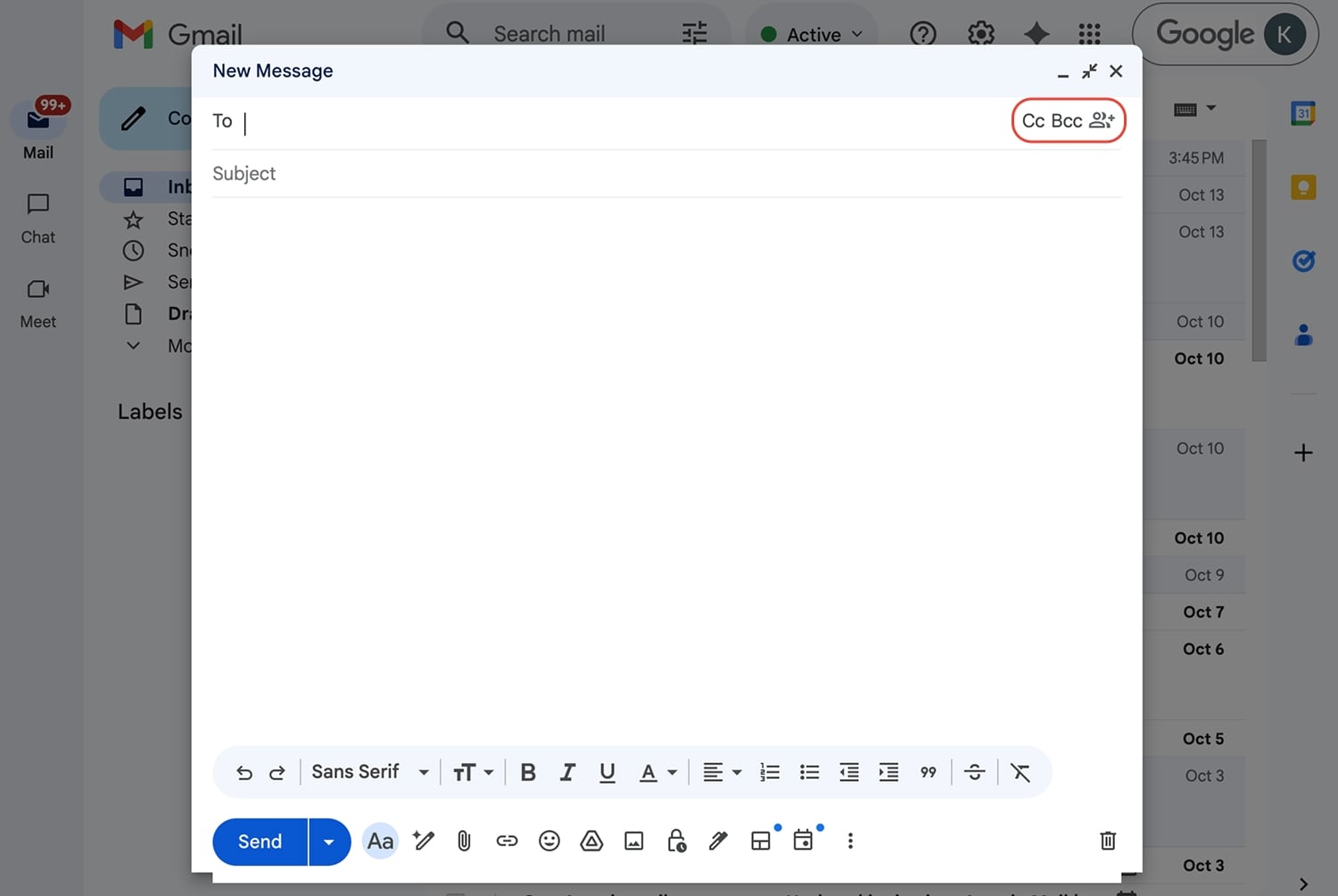Send the email

click(260, 842)
